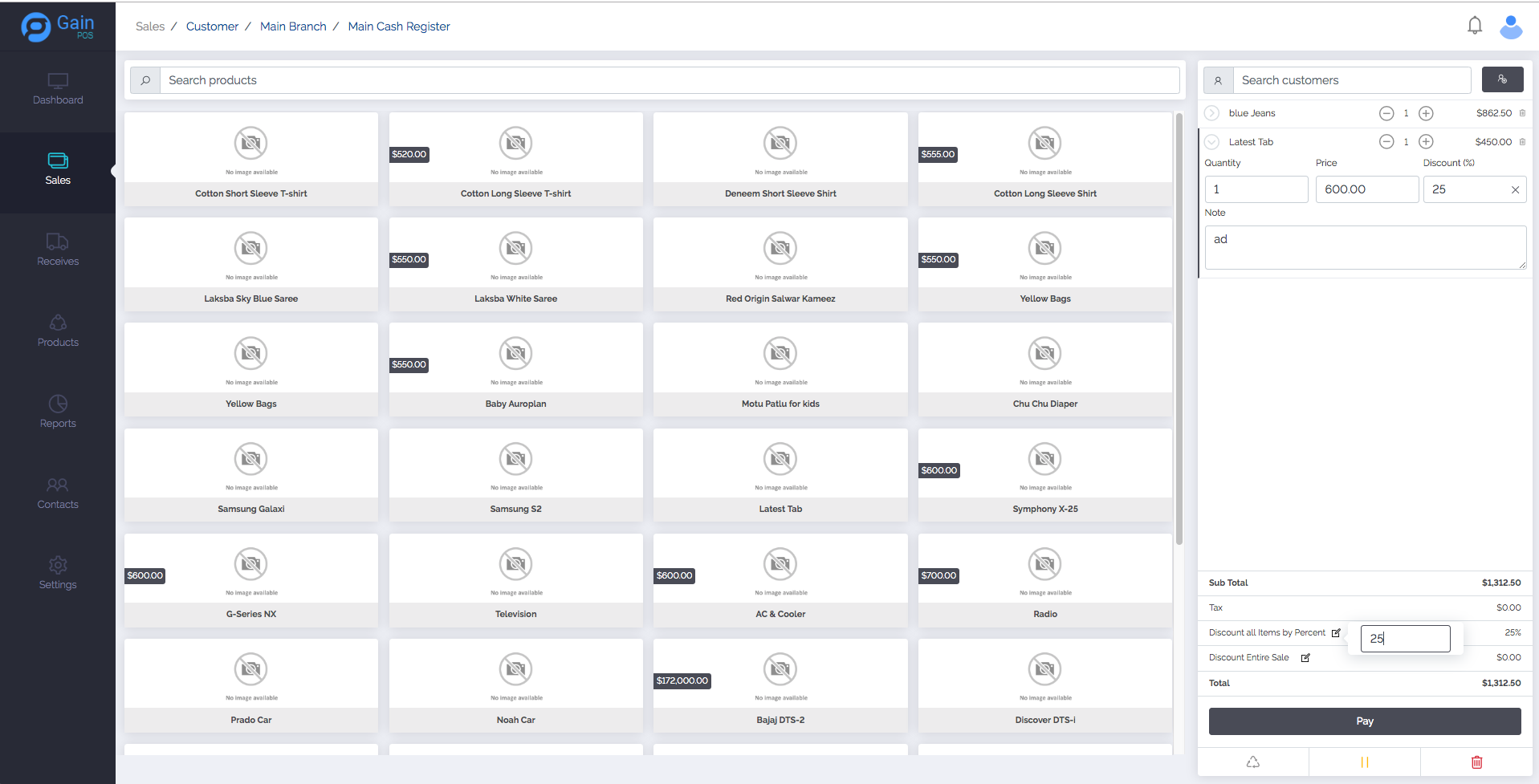Expand the blue Jeans cart item details

point(1212,114)
